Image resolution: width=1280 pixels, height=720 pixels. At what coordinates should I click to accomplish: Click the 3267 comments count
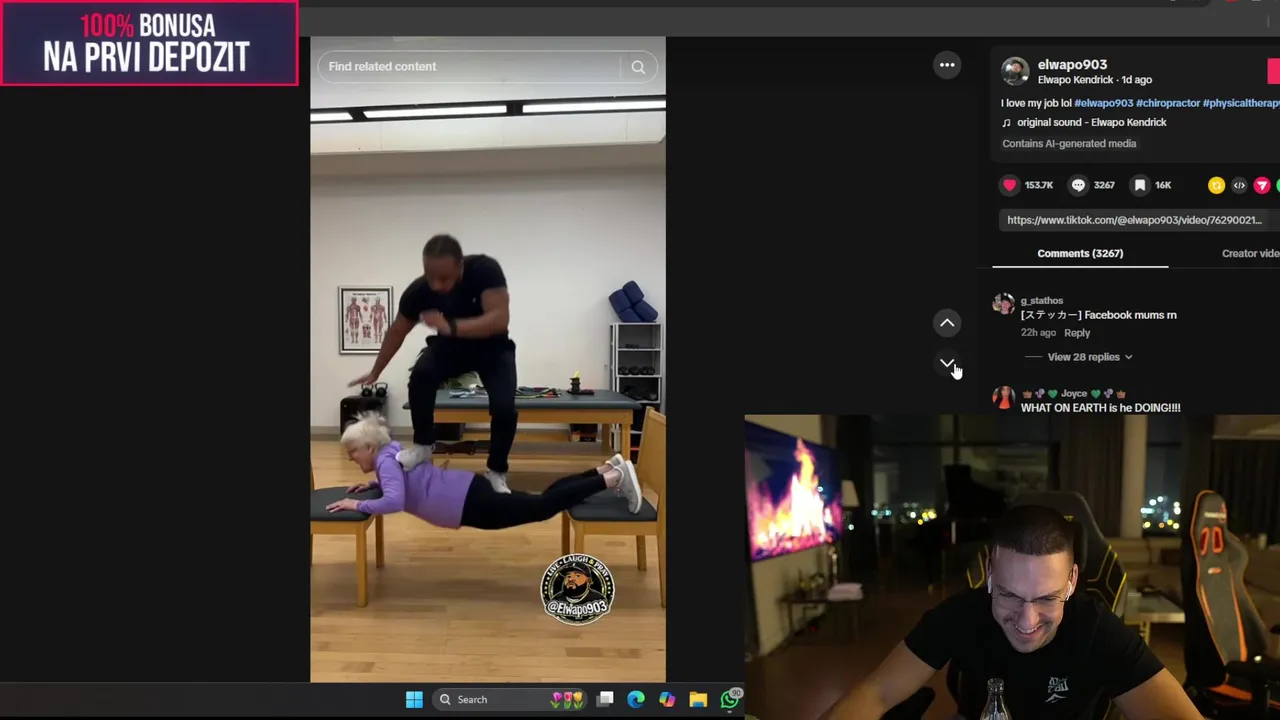(x=1104, y=185)
